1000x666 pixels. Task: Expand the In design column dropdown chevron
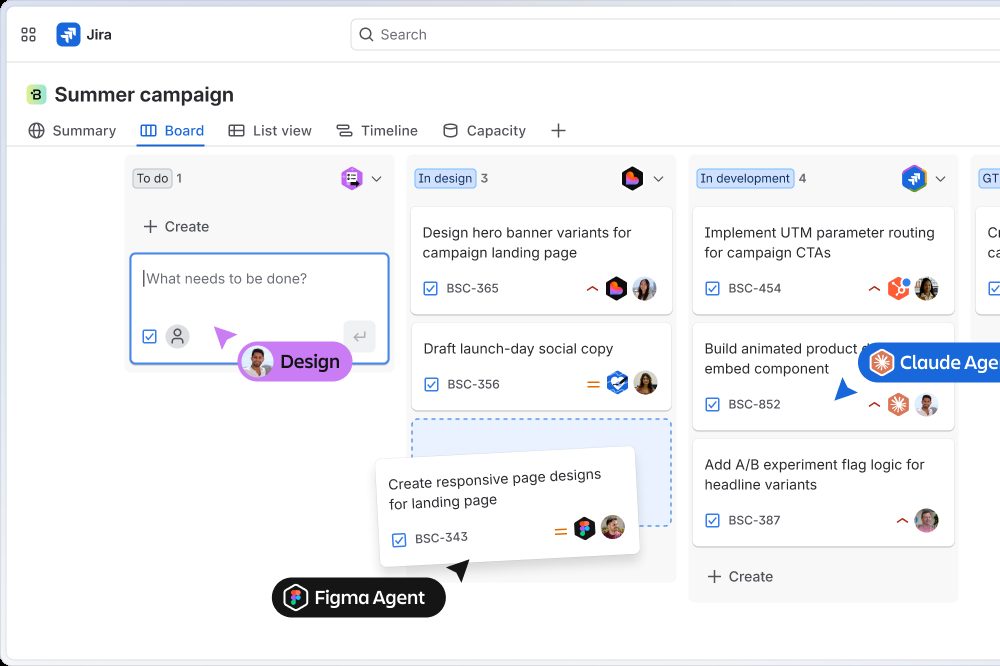[x=659, y=179]
